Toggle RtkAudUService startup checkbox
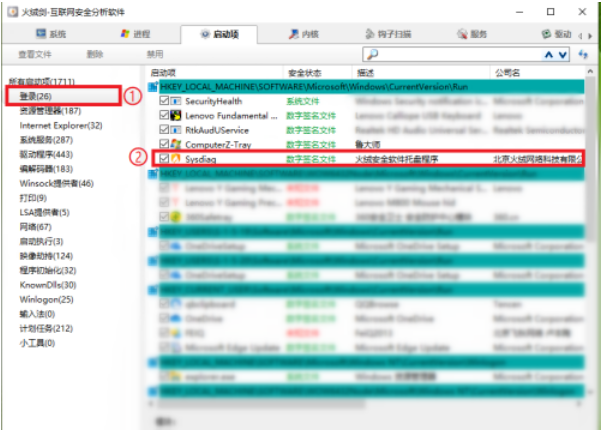Viewport: 603px width, 433px height. (164, 130)
